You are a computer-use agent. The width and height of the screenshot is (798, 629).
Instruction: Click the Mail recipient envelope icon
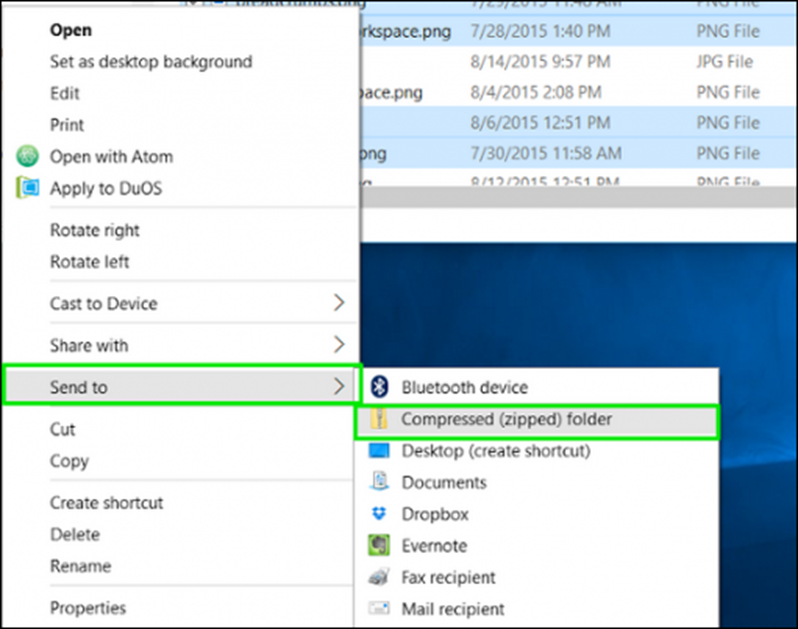coord(379,608)
